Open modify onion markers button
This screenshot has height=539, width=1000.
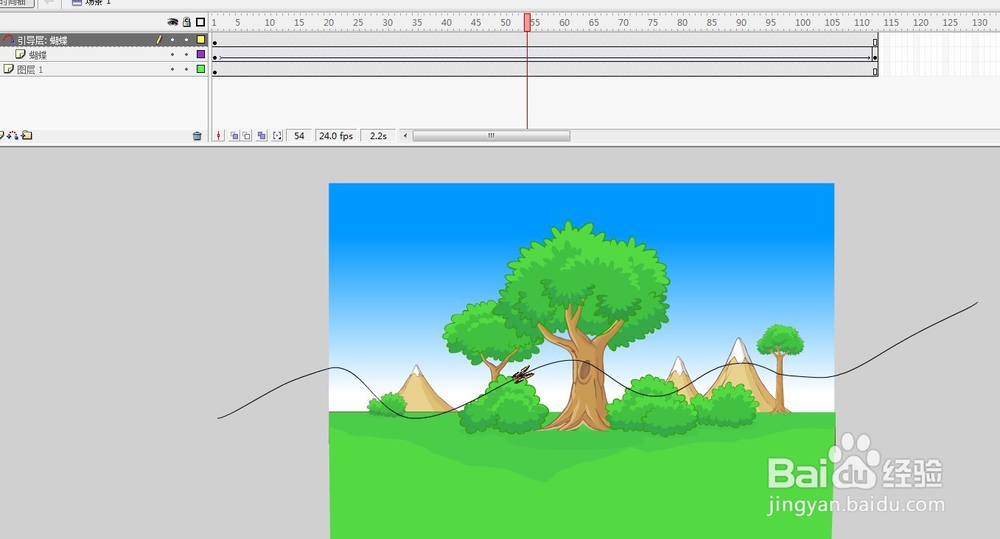click(277, 136)
